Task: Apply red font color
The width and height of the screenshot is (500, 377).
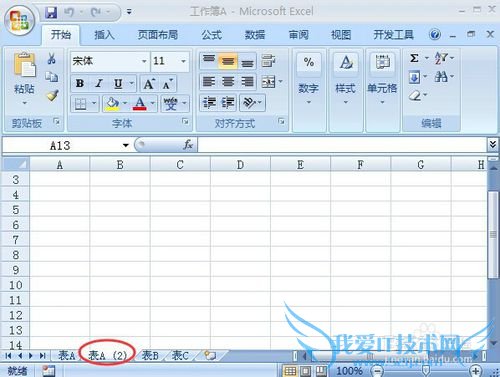Action: pos(140,104)
